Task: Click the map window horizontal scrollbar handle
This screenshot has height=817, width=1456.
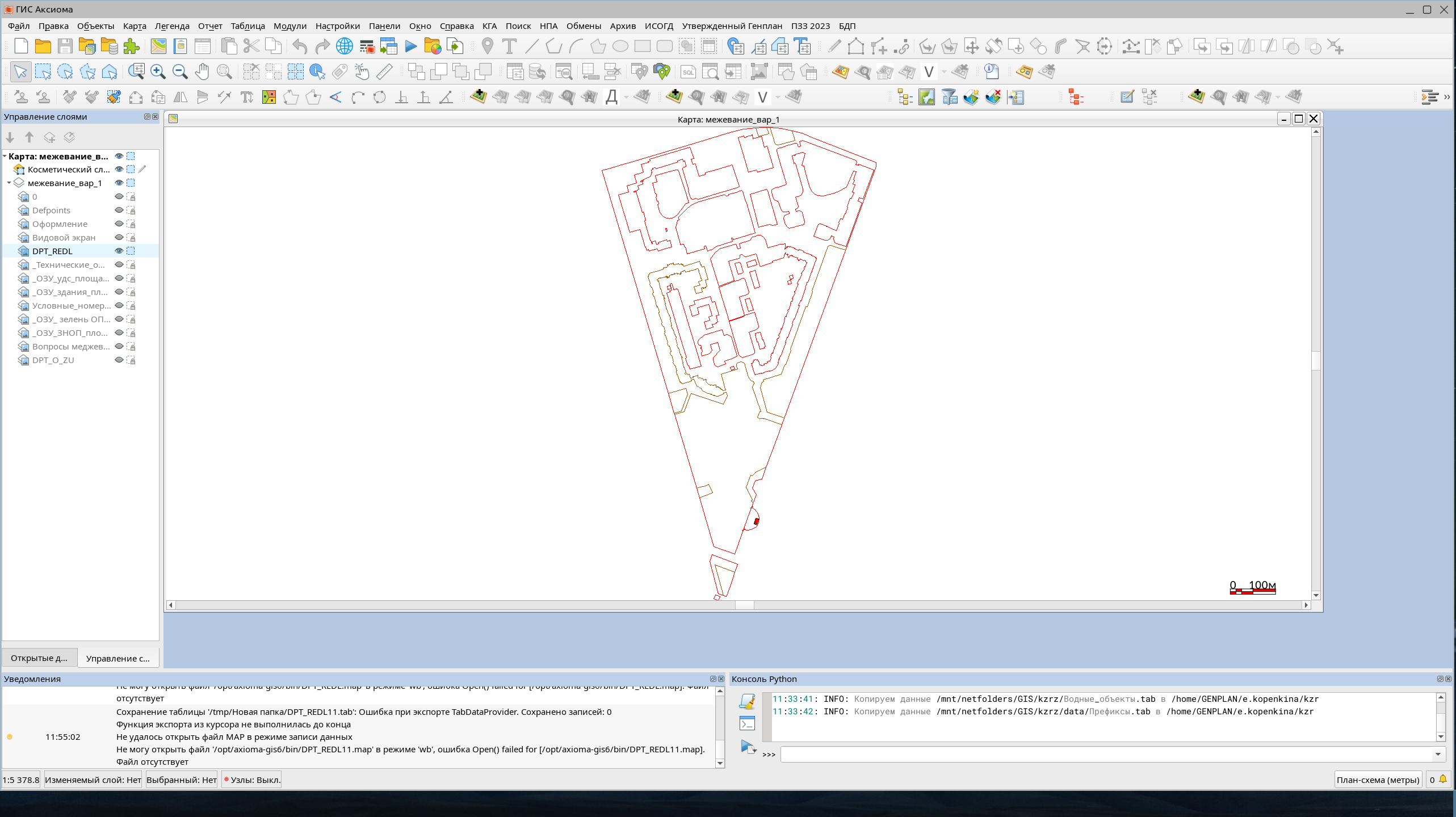Action: pyautogui.click(x=744, y=605)
